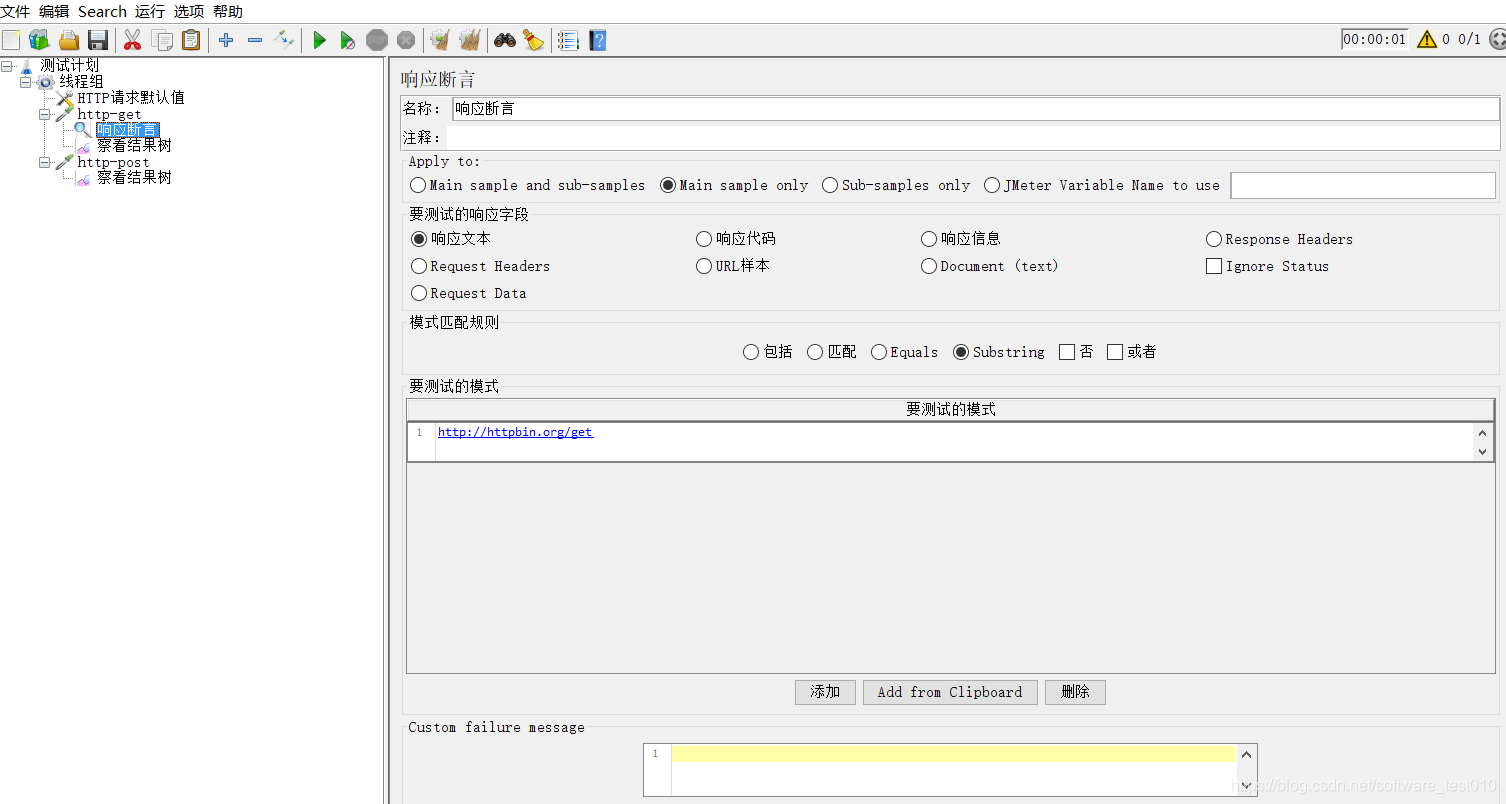1506x804 pixels.
Task: Click the Clear broom-with-gear icon
Action: click(439, 40)
